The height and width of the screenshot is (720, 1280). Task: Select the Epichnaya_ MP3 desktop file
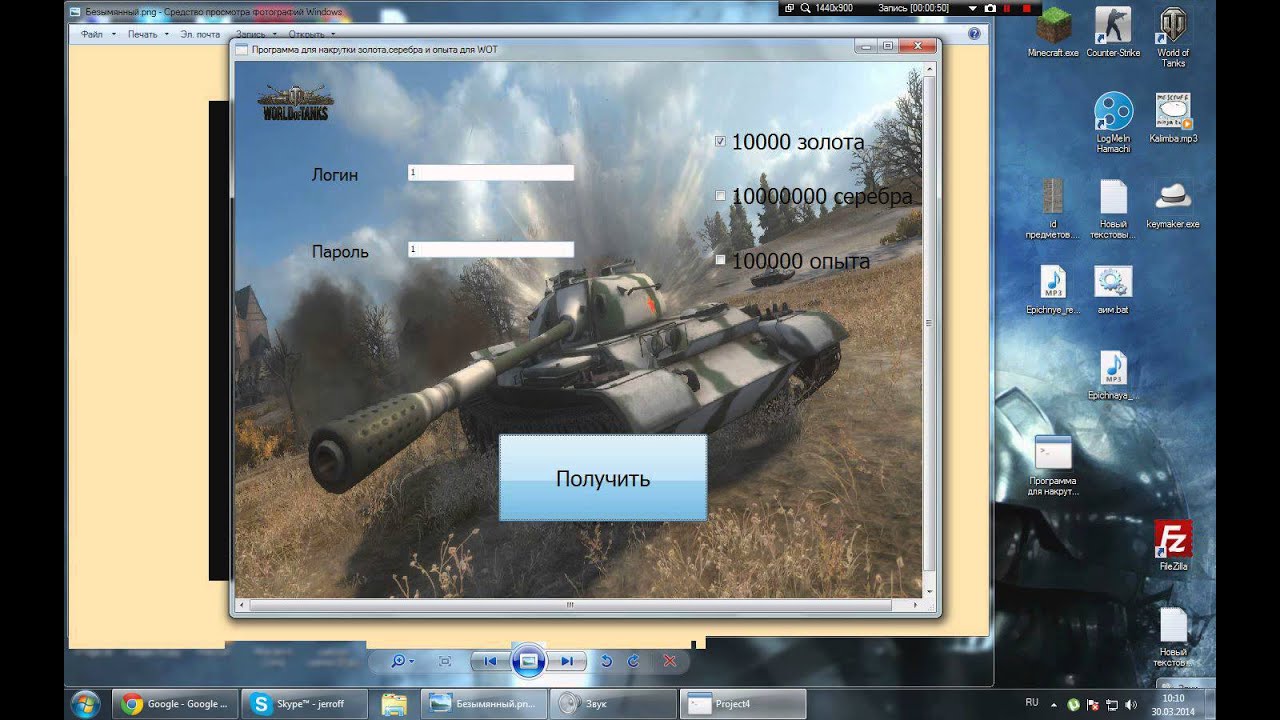point(1113,375)
